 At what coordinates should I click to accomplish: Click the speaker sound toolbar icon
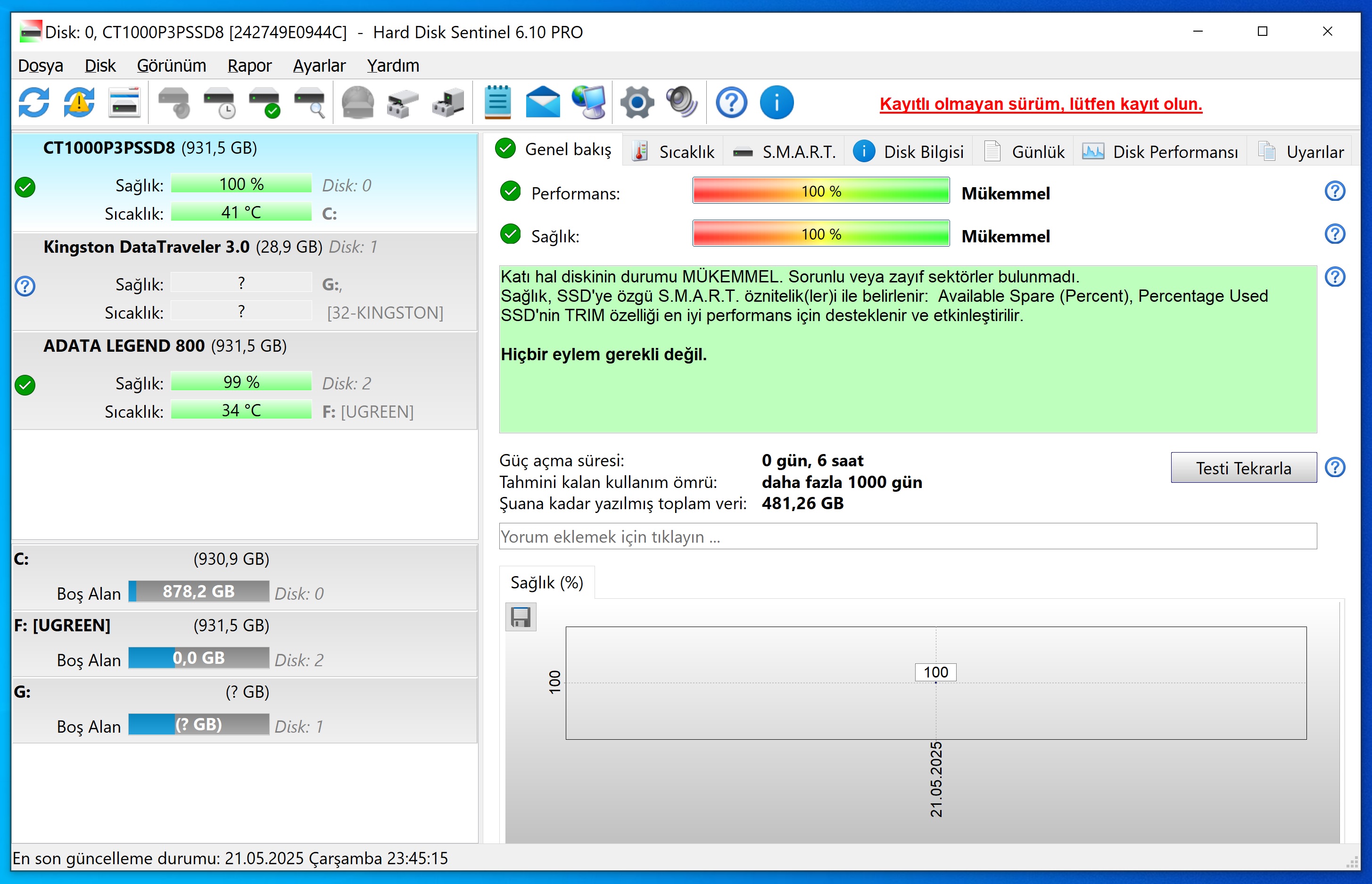[x=682, y=103]
